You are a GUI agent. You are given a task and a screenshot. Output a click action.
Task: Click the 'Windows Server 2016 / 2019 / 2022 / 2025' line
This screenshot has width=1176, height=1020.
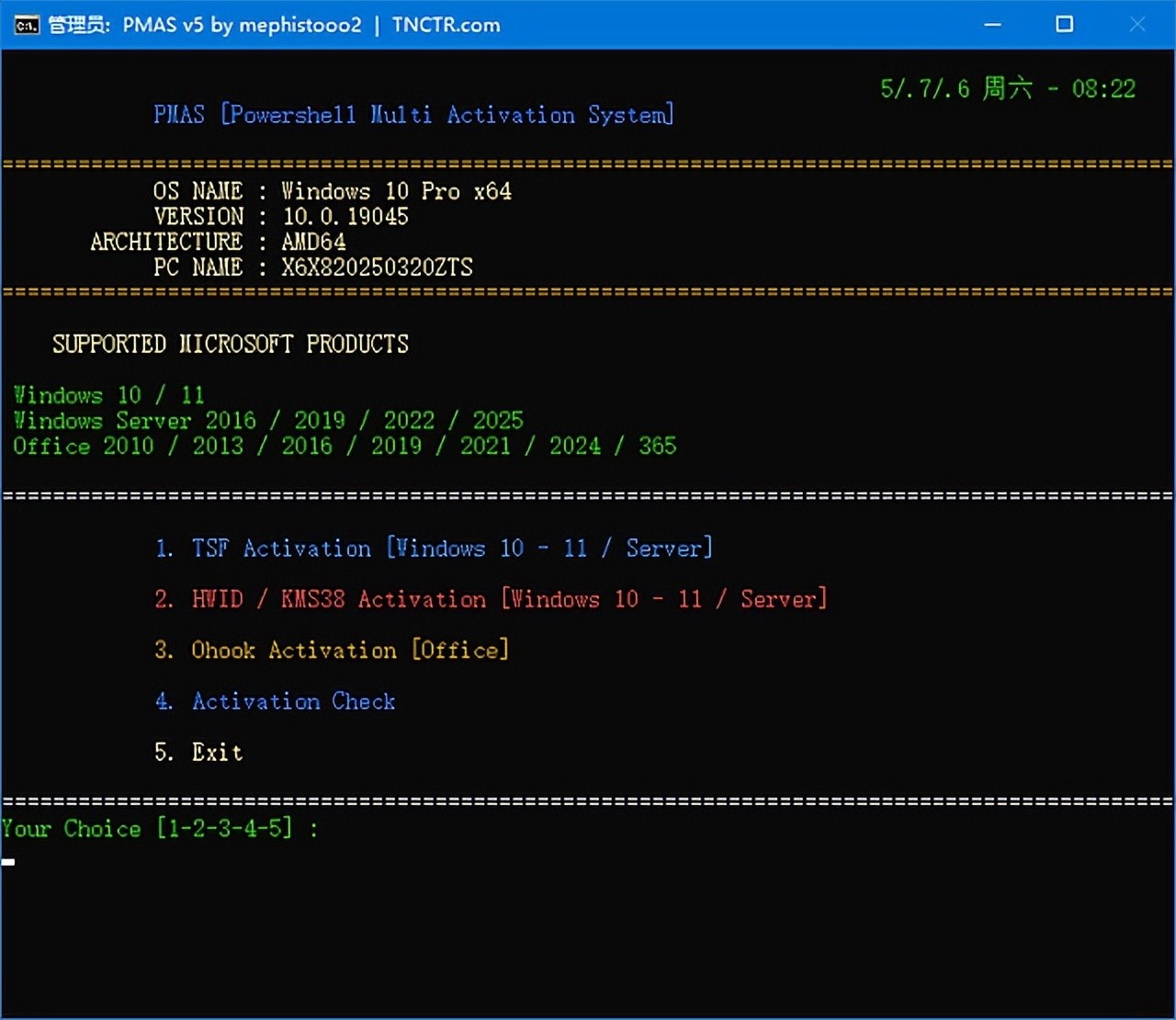tap(268, 421)
